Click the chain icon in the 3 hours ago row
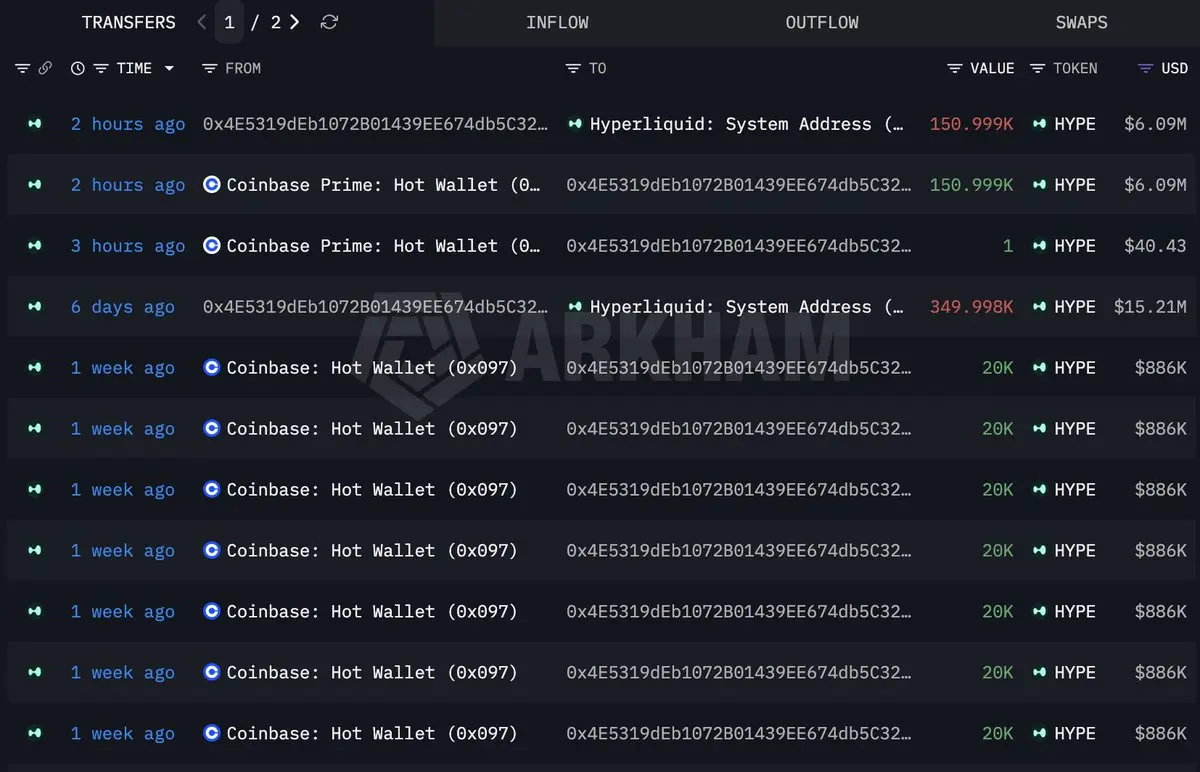 click(35, 246)
